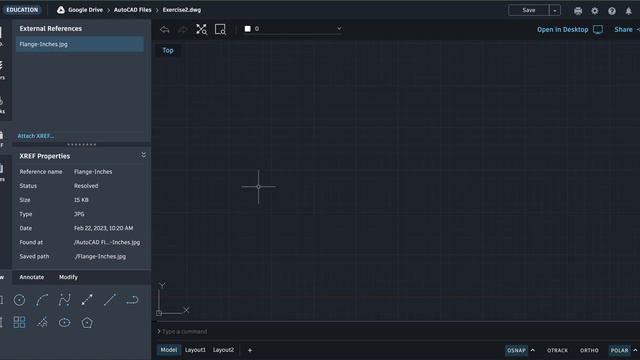Toggle ORTHO mode in the status bar
The image size is (640, 360).
pyautogui.click(x=589, y=350)
